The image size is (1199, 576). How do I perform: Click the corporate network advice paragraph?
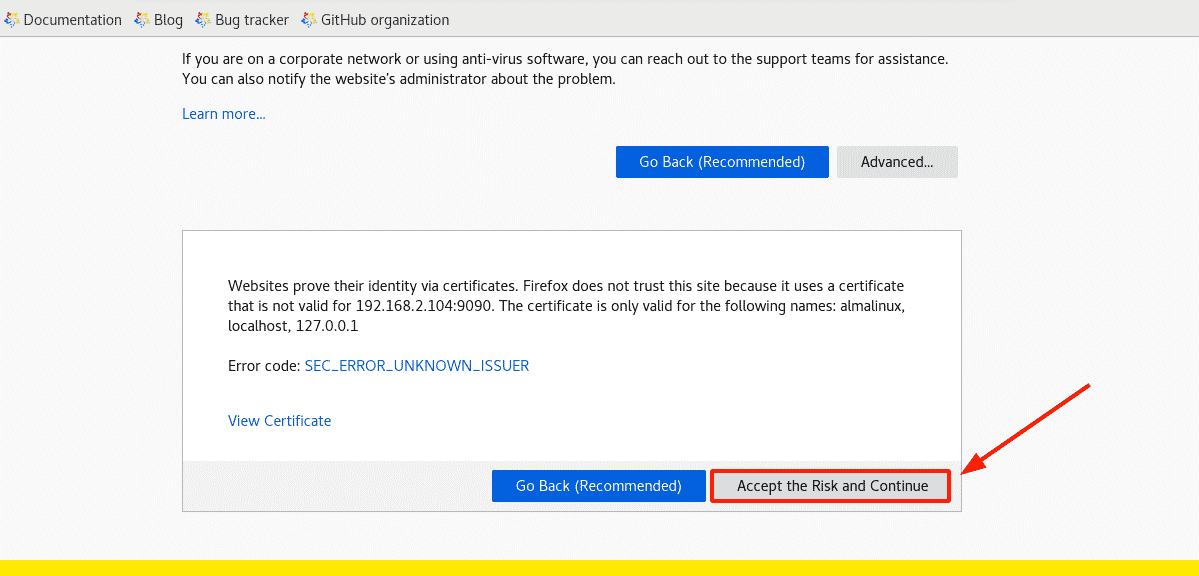pos(565,69)
